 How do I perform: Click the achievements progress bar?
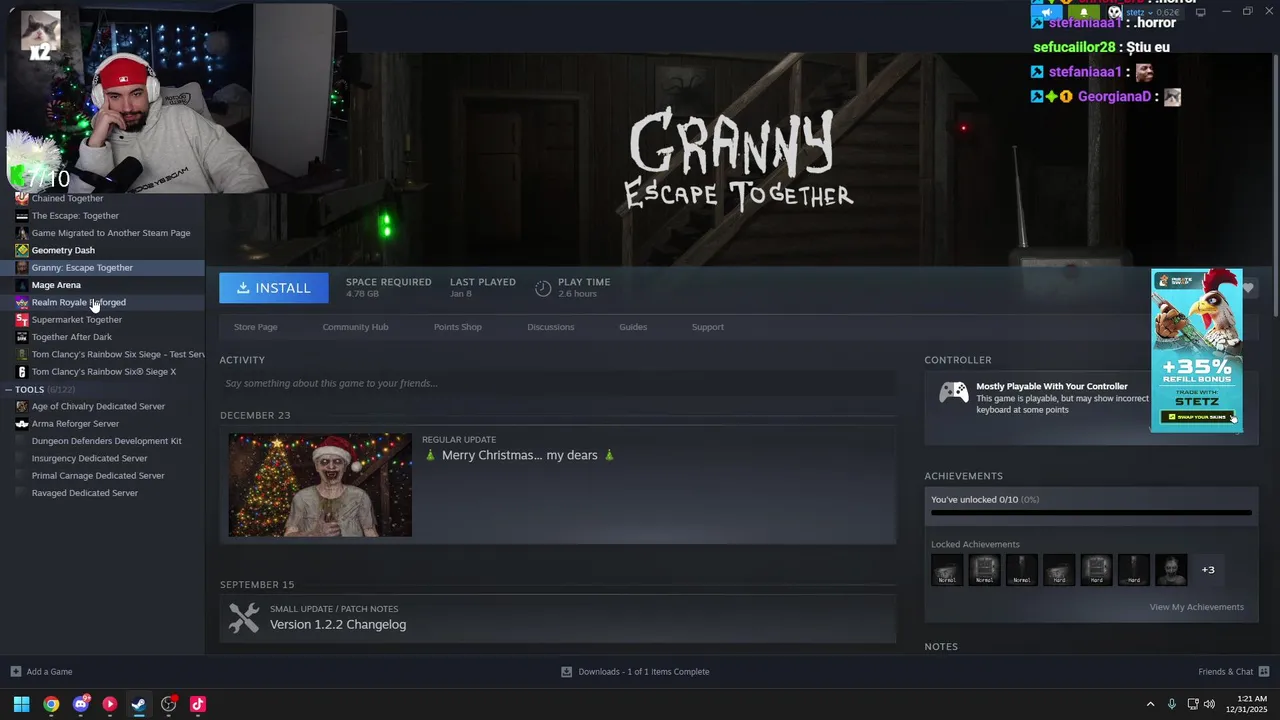click(x=1091, y=513)
